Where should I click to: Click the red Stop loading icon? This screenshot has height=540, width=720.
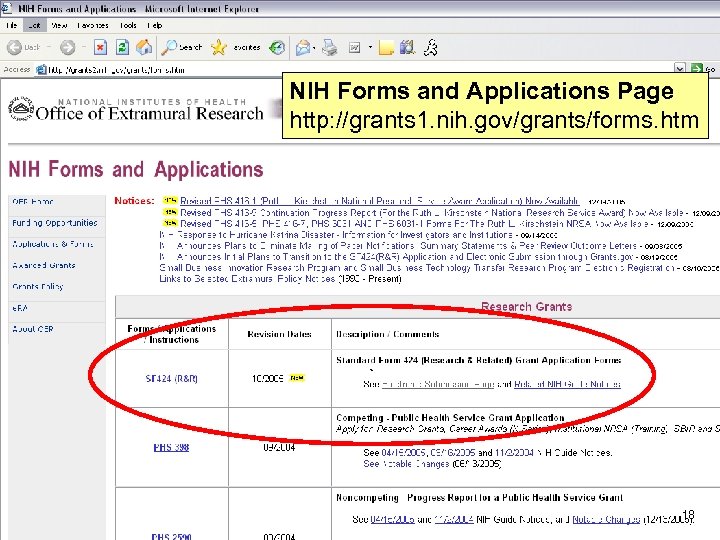click(x=100, y=47)
